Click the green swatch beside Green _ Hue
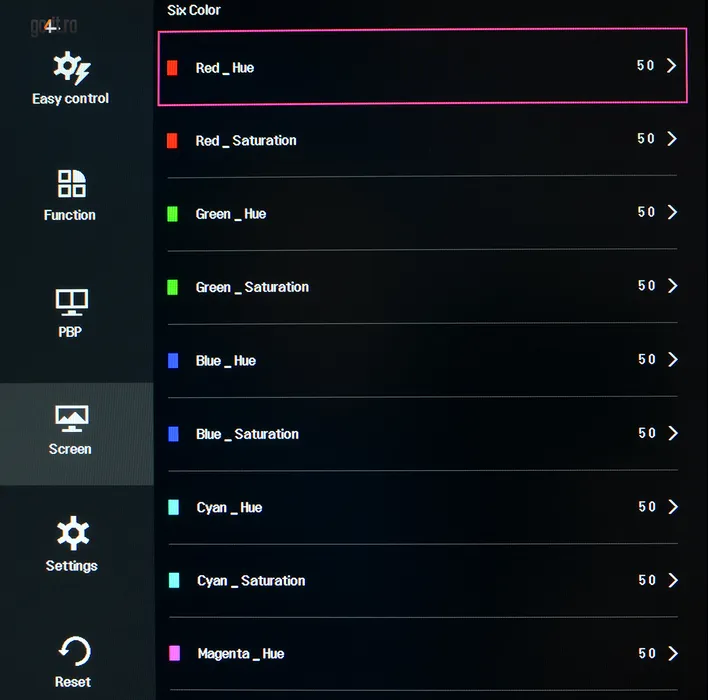The width and height of the screenshot is (708, 700). [173, 214]
